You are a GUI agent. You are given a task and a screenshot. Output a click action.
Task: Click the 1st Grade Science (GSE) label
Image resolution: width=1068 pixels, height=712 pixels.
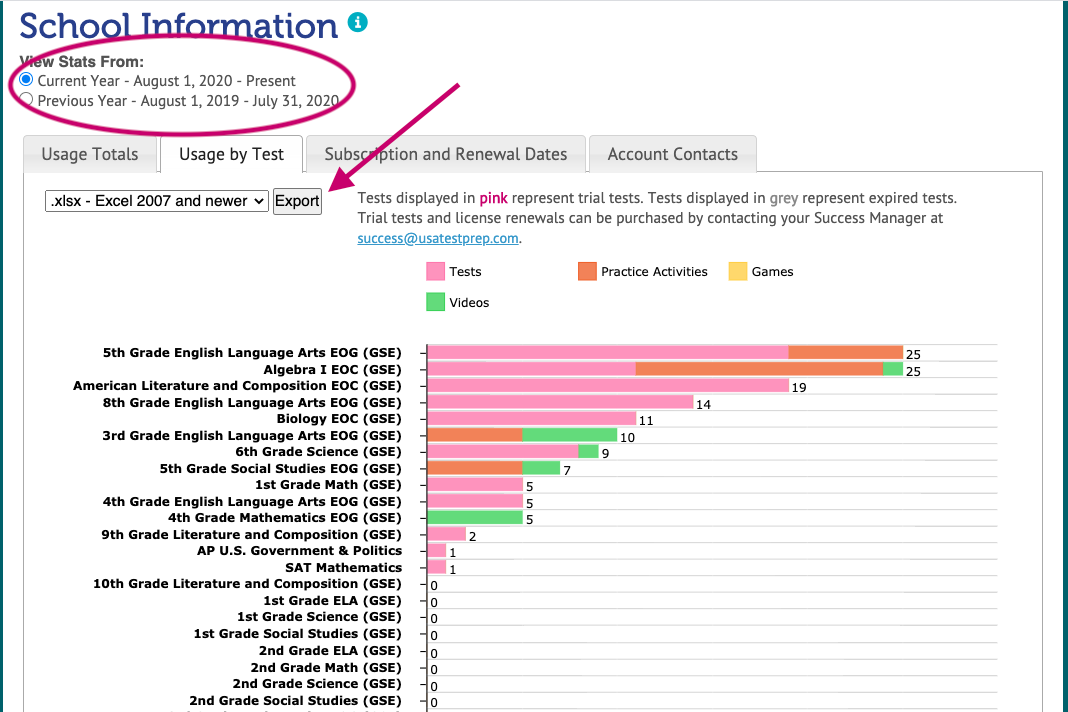[x=319, y=617]
